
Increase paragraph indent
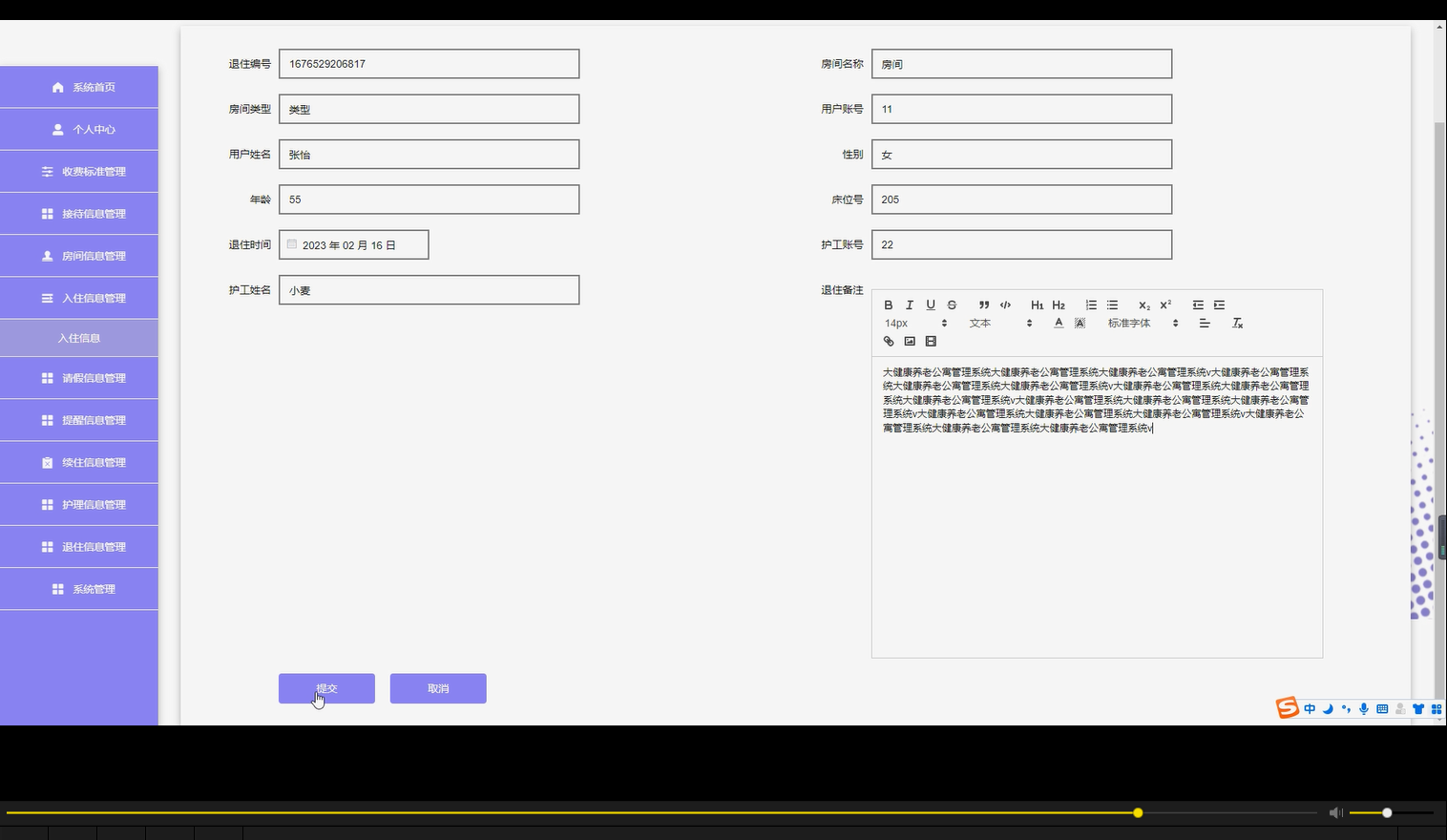[x=1219, y=304]
